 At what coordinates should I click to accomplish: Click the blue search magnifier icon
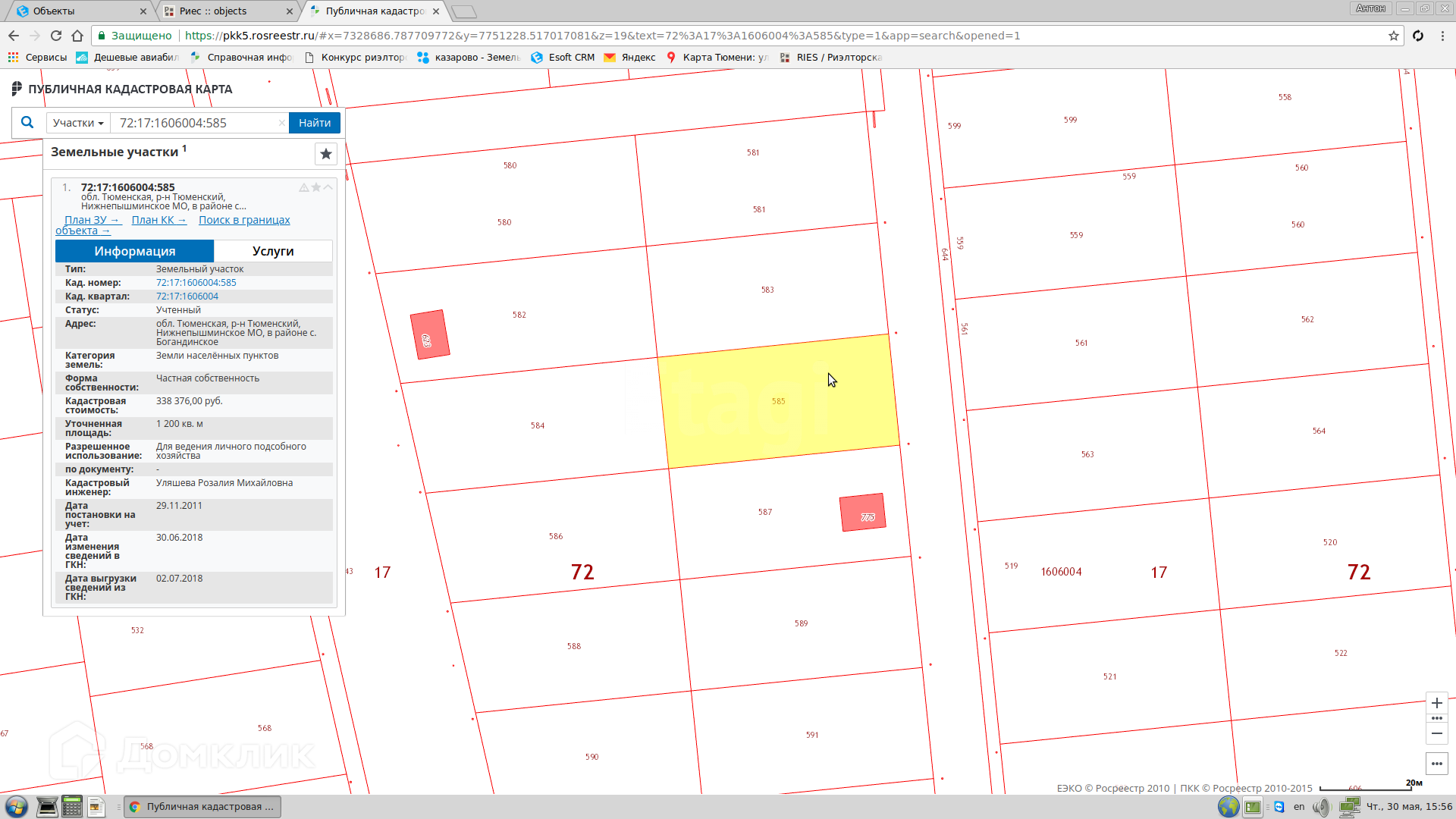point(27,122)
